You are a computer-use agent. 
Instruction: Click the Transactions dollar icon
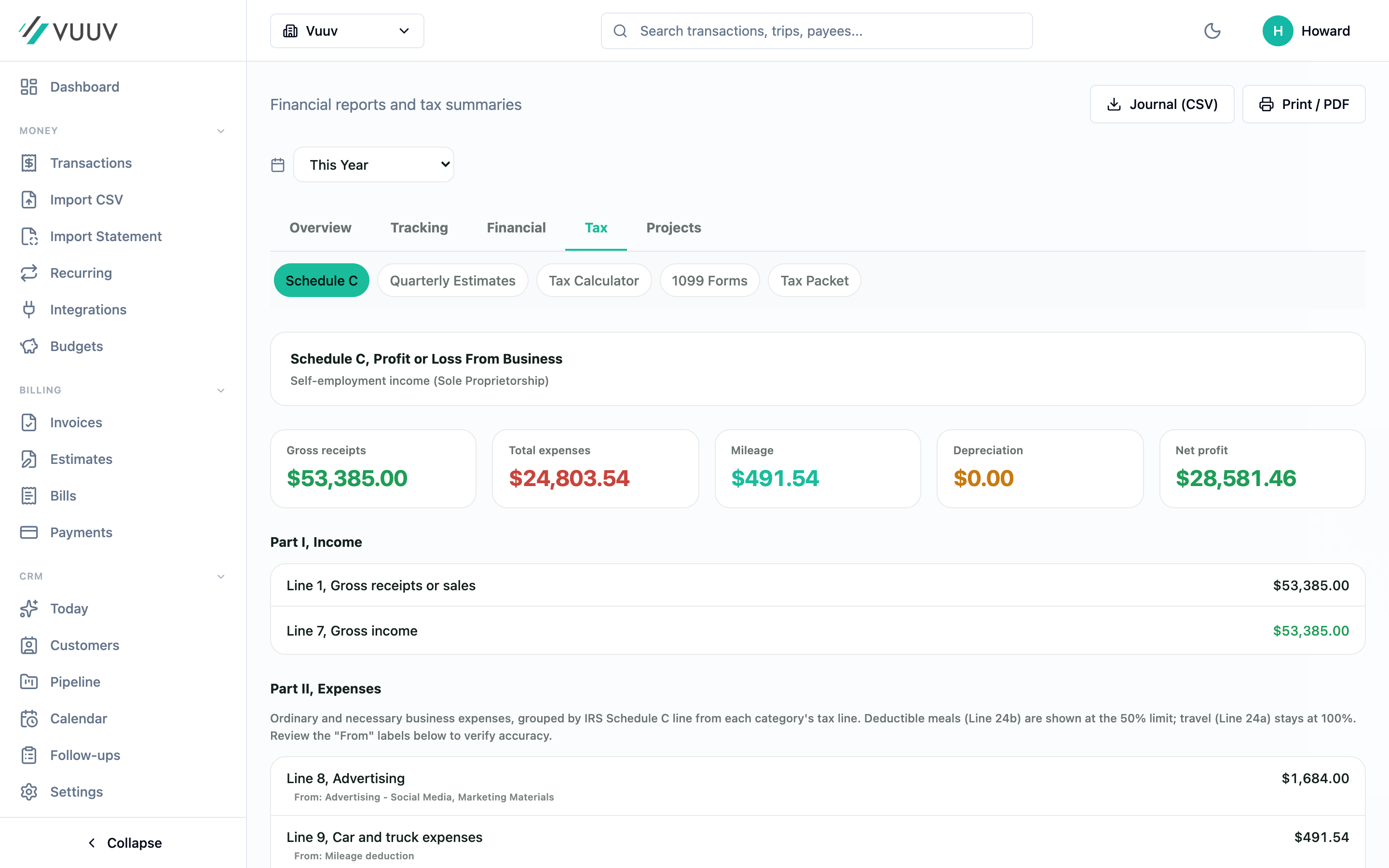[29, 163]
